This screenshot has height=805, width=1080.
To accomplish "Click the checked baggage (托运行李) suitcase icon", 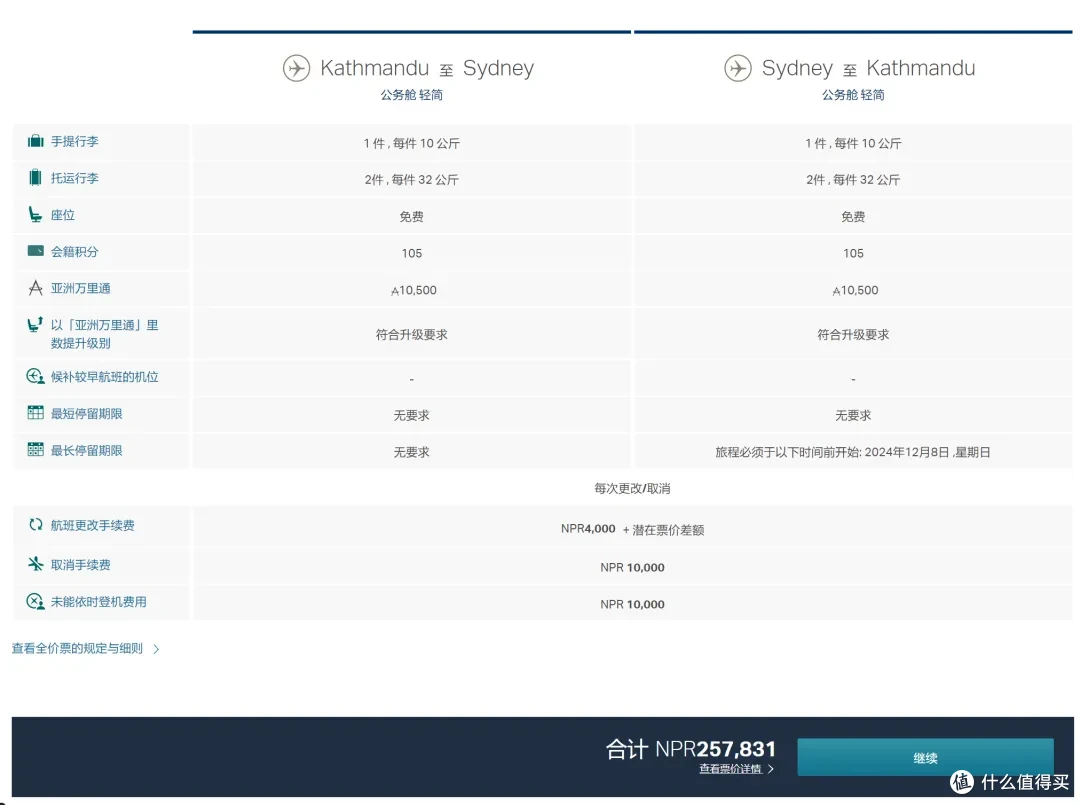I will point(36,178).
